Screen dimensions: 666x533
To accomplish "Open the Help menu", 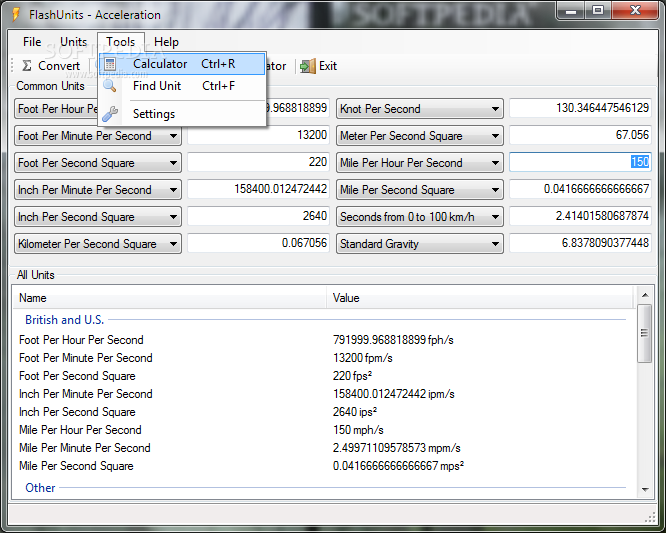I will pos(166,42).
